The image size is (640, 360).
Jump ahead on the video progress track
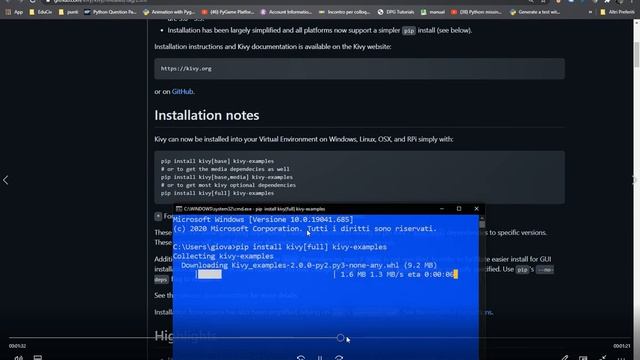[x=488, y=338]
